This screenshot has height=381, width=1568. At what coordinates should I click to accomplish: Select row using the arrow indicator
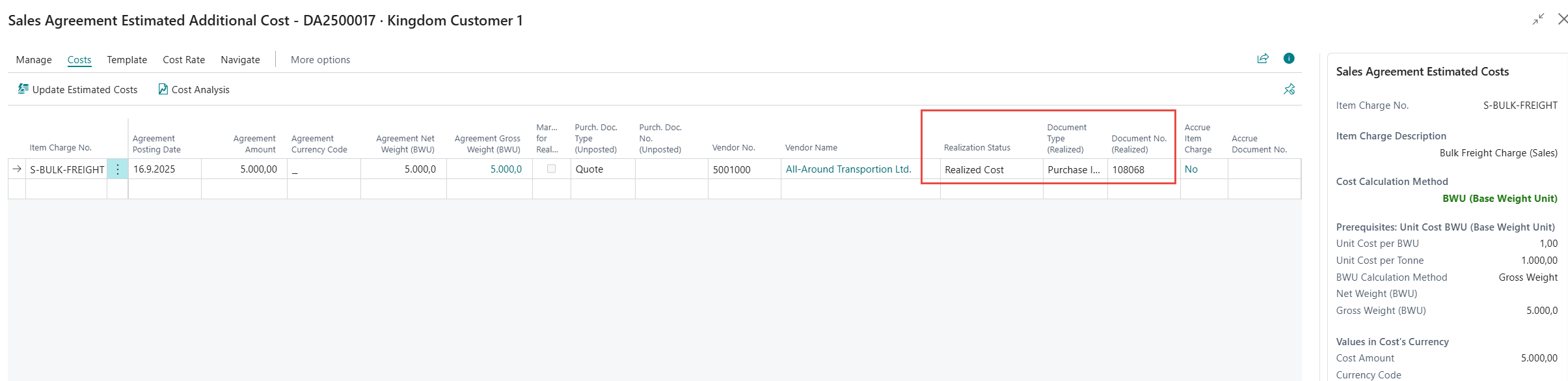pos(17,169)
